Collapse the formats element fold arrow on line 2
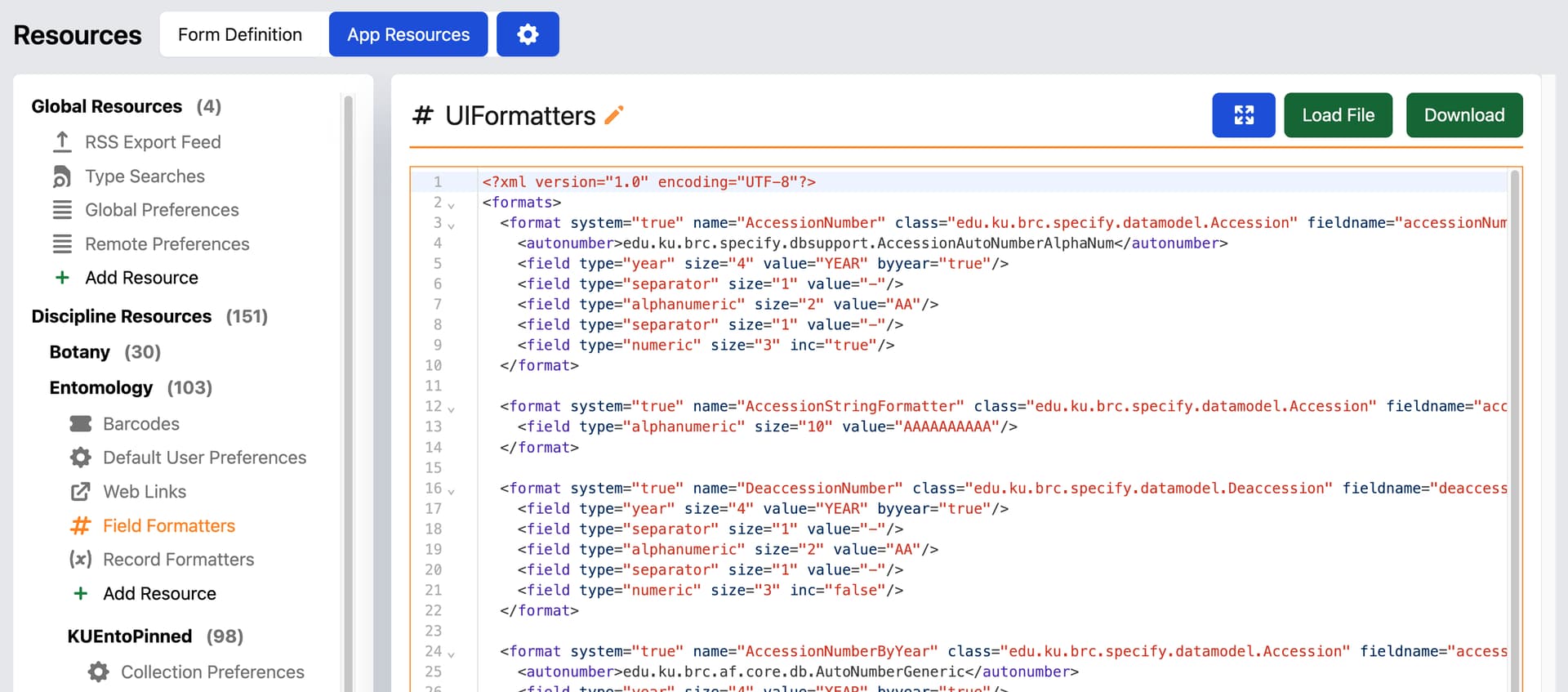This screenshot has width=1568, height=692. click(x=452, y=204)
